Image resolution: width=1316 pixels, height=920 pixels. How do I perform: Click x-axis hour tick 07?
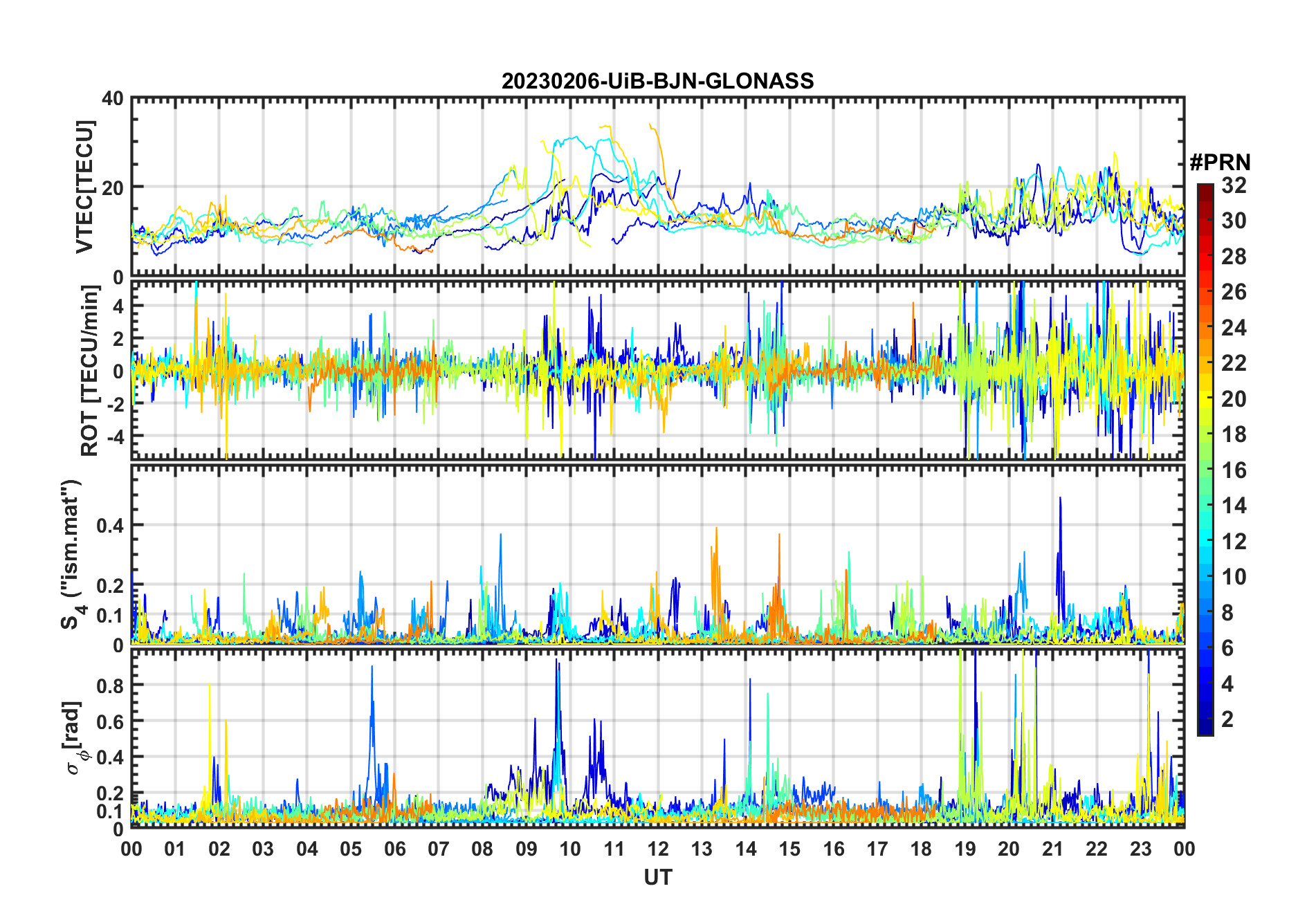[x=439, y=849]
